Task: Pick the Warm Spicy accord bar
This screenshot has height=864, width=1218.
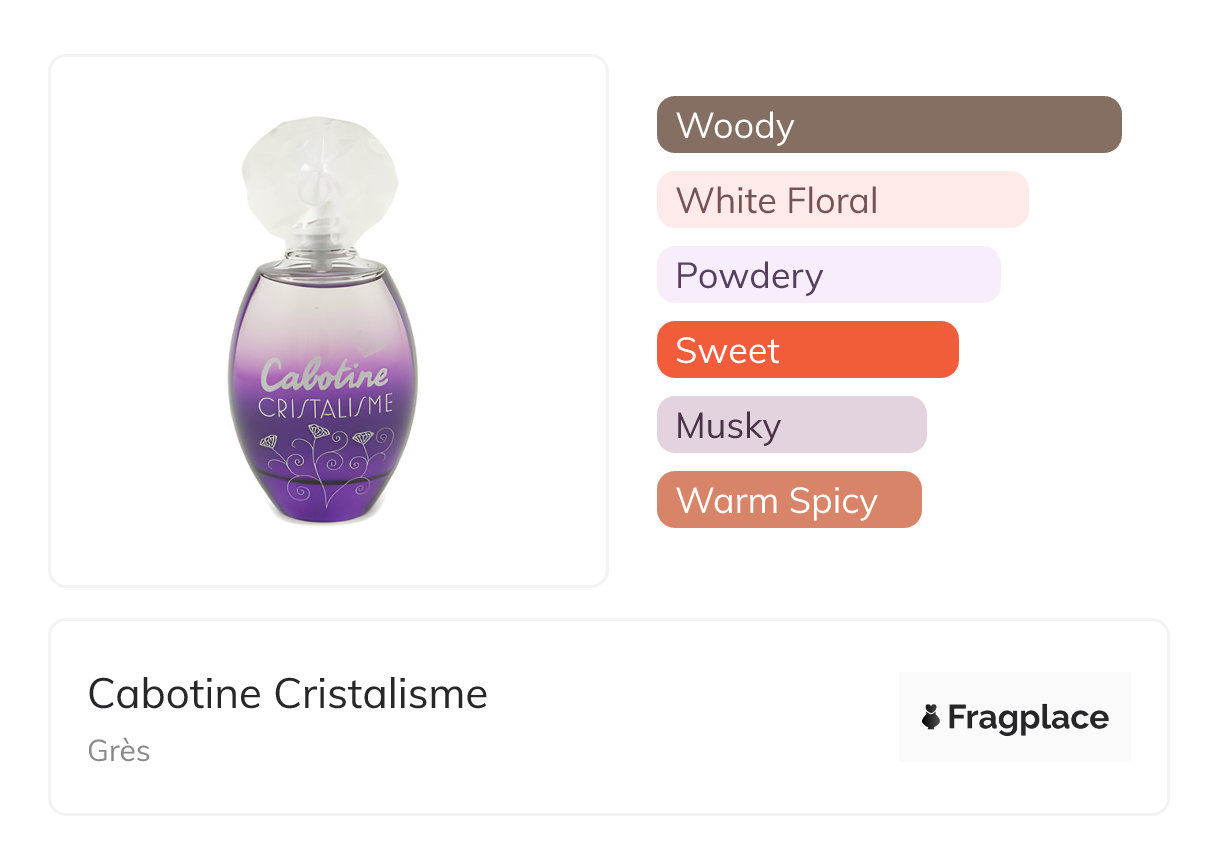Action: pos(788,500)
